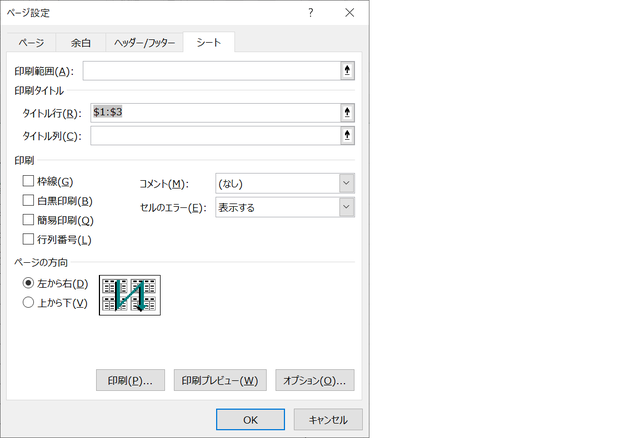Click the page order preview image

(129, 295)
